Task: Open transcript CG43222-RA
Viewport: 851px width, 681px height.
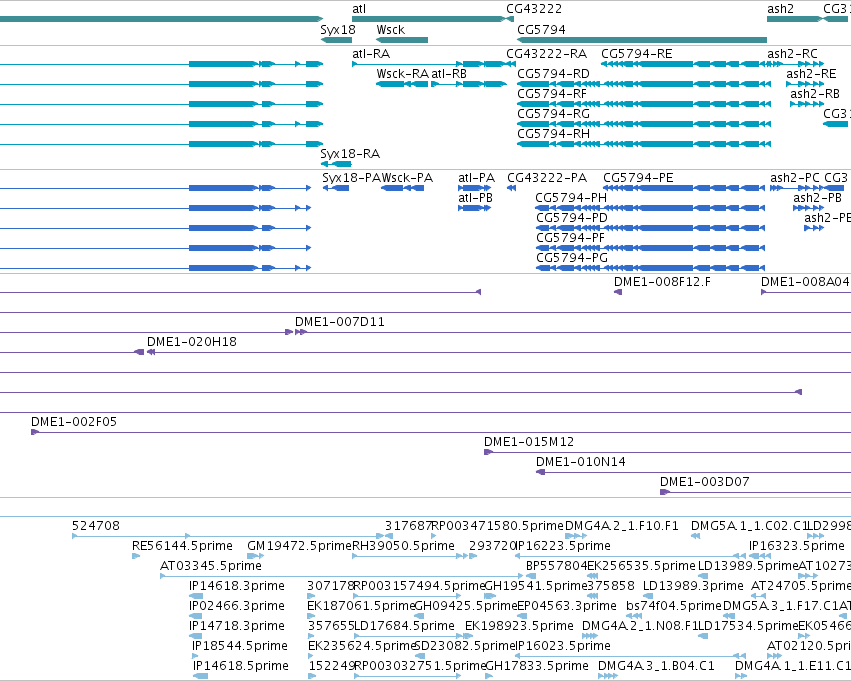Action: click(x=547, y=54)
